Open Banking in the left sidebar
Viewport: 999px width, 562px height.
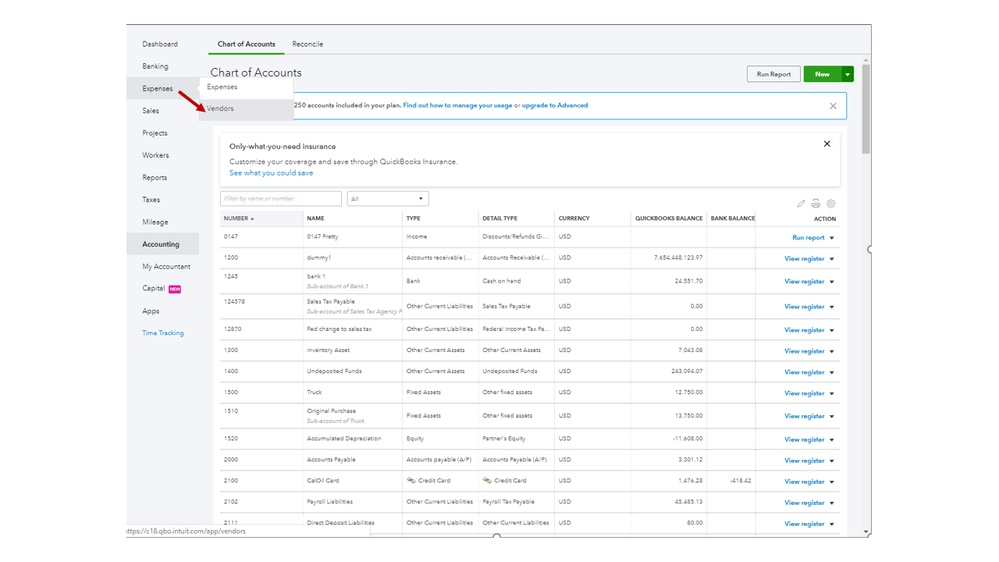coord(155,66)
